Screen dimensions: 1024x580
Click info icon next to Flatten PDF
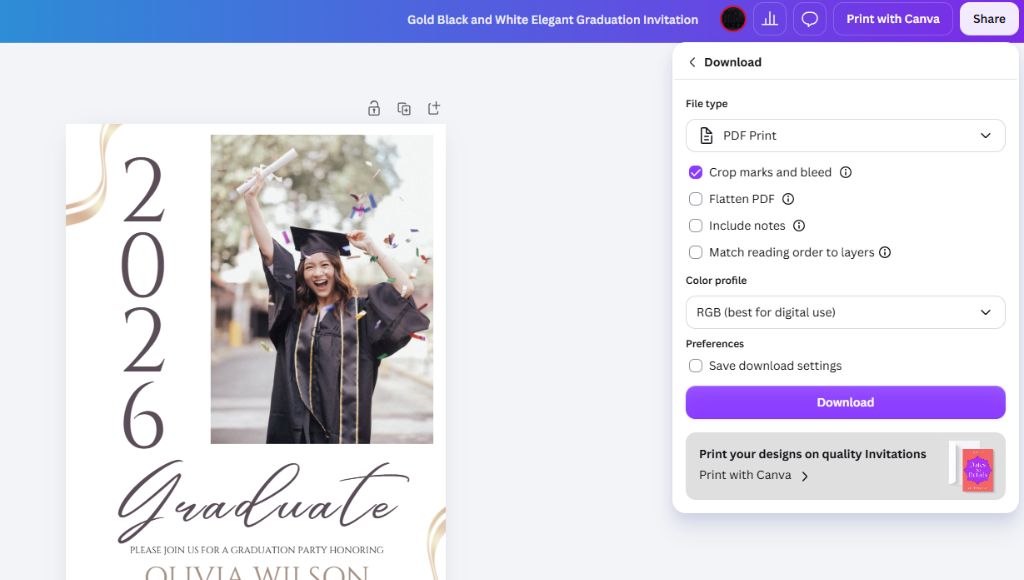coord(788,199)
